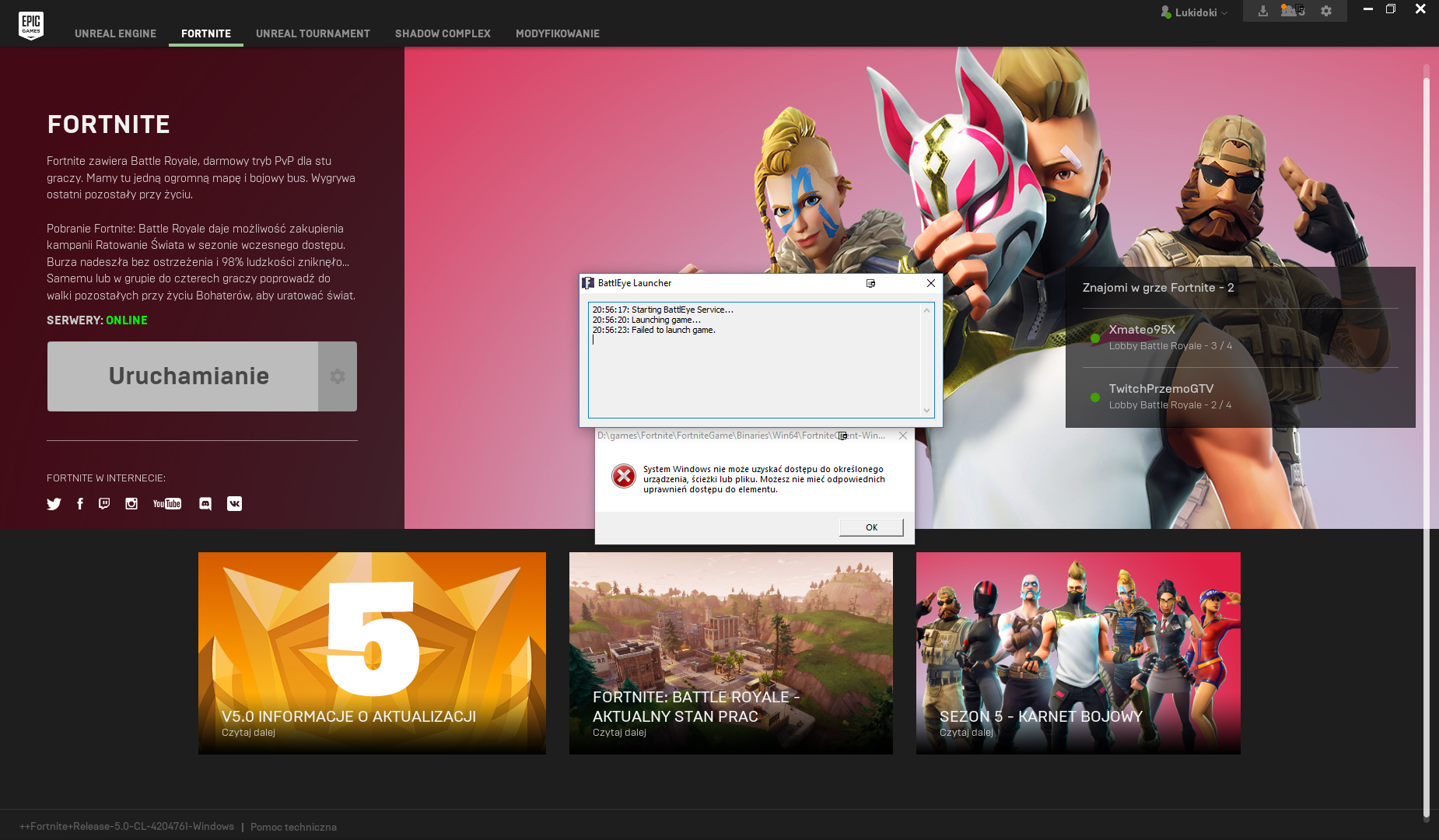Expand the Lukidoki account dropdown
The image size is (1439, 840).
coord(1195,12)
